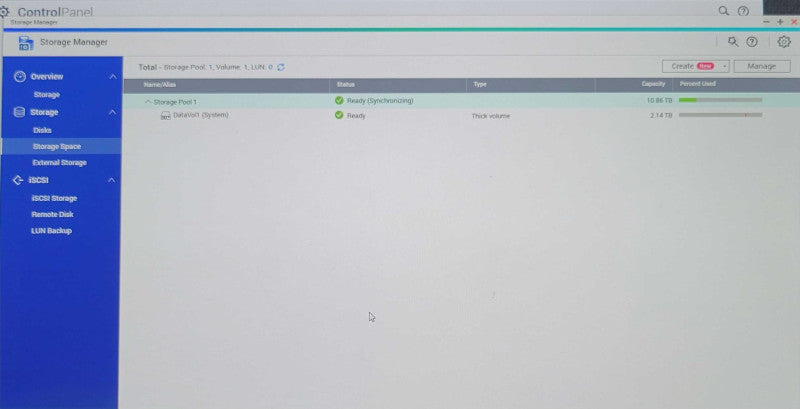Viewport: 800px width, 409px height.
Task: Click the Storage database icon in sidebar
Action: pos(19,112)
